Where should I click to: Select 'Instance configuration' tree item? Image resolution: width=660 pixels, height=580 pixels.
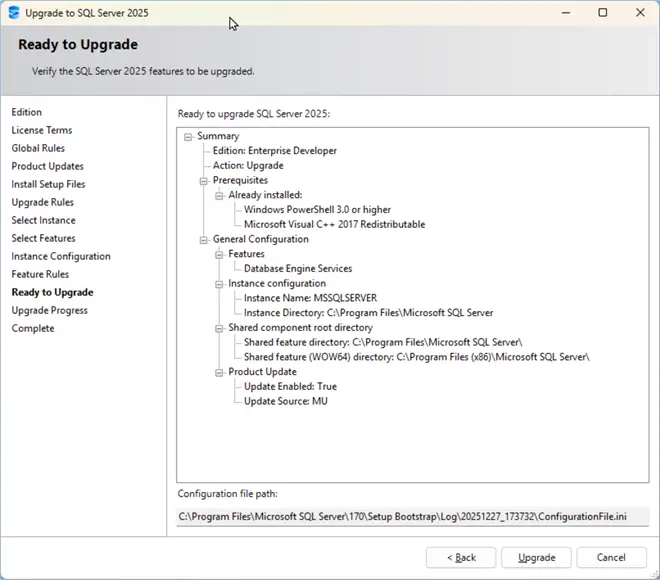point(277,283)
